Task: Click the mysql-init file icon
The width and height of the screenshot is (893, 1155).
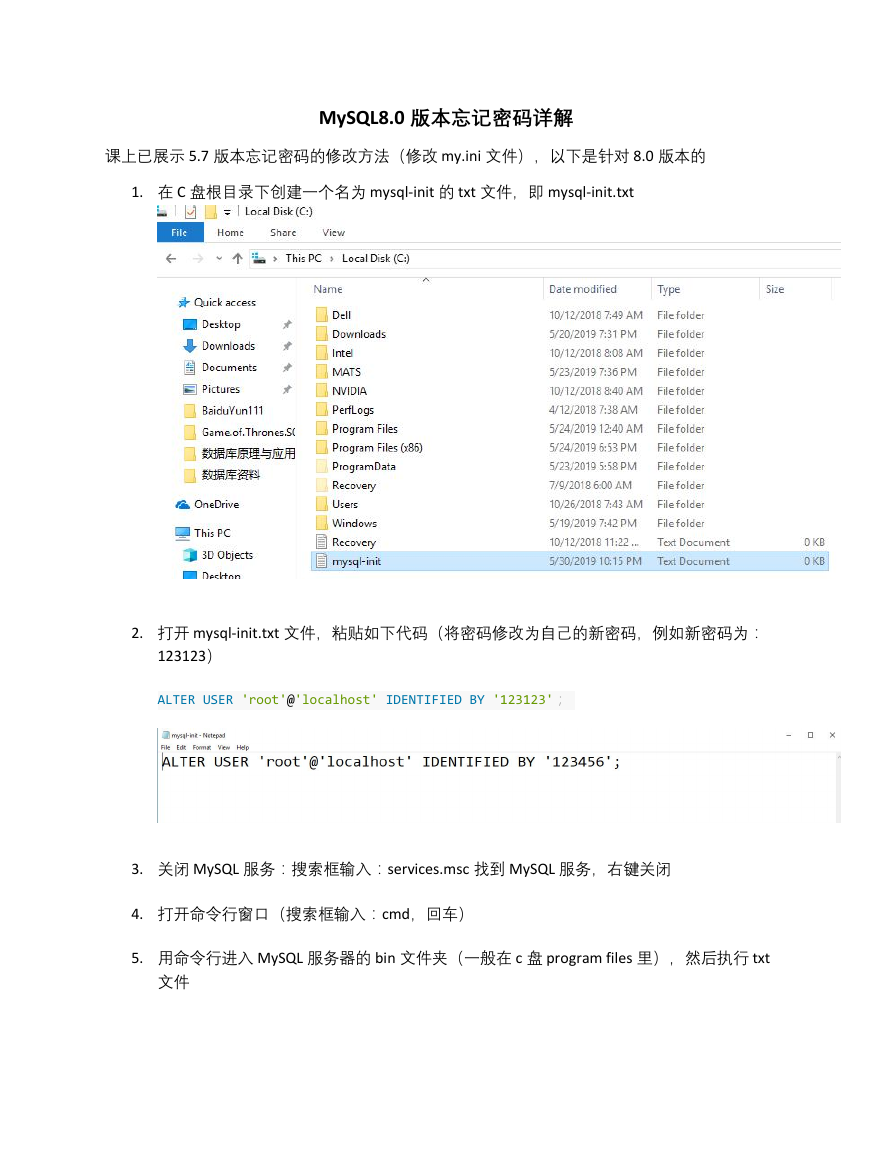Action: pyautogui.click(x=321, y=561)
